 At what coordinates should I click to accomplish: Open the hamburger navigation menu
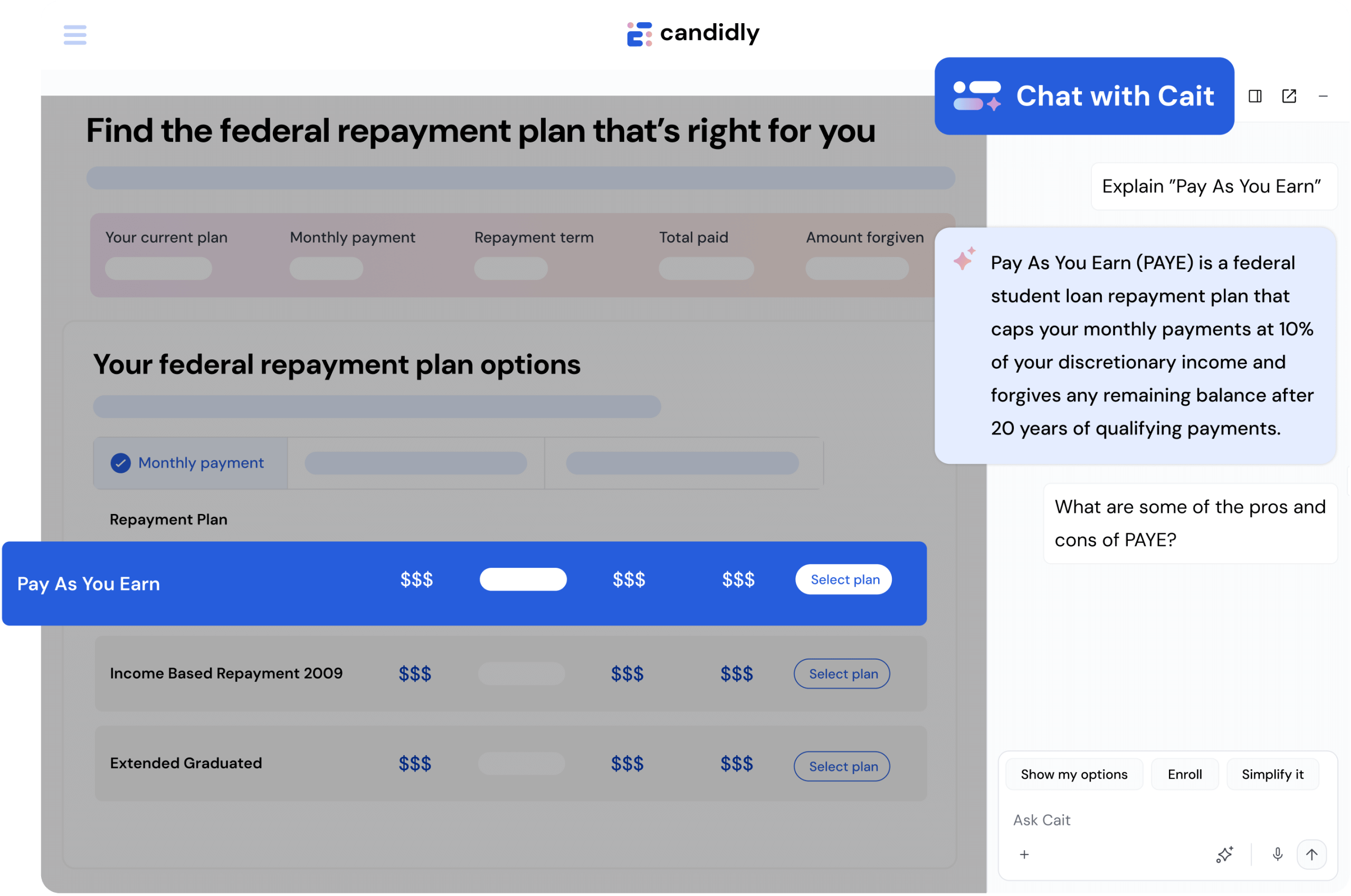click(x=75, y=34)
